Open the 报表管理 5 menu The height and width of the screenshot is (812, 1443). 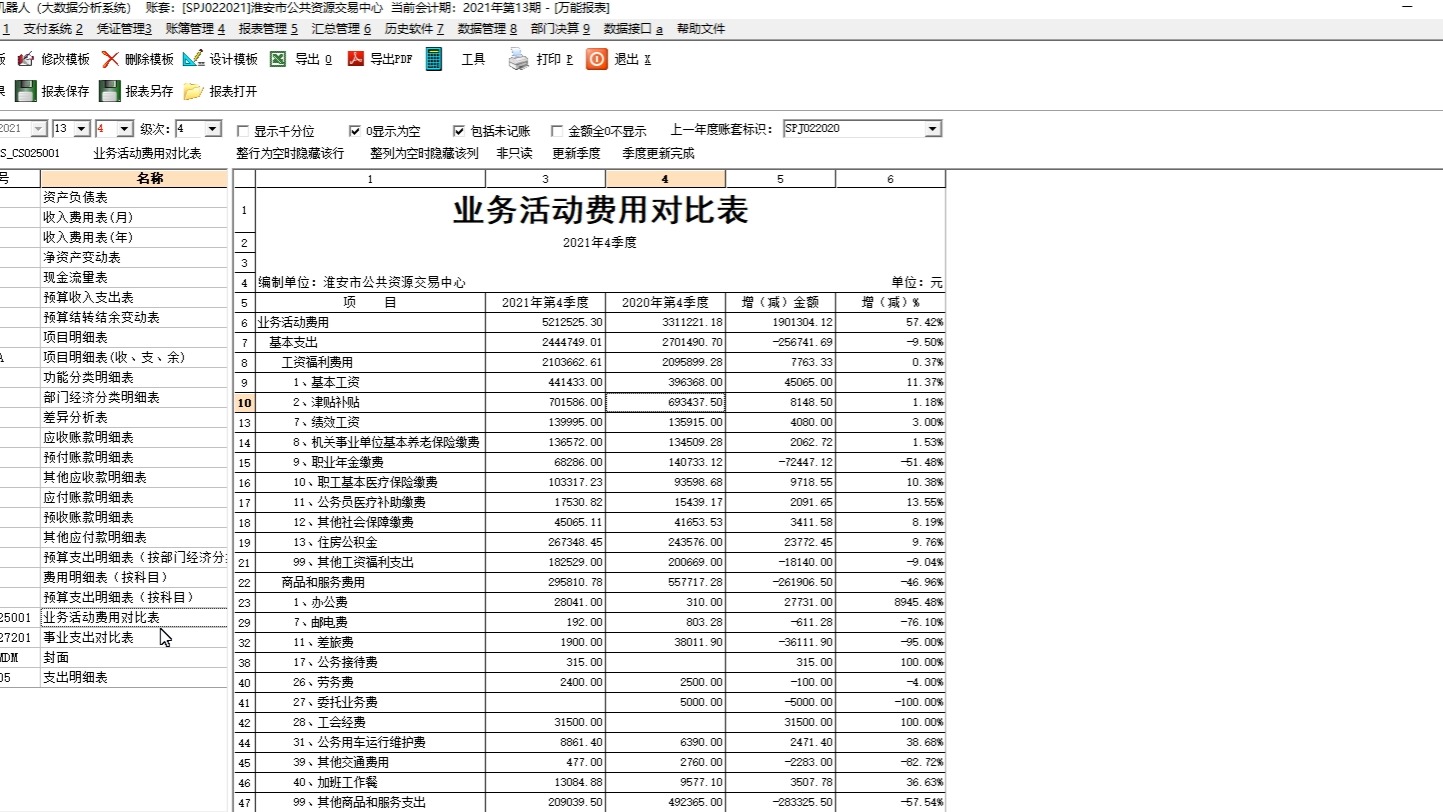point(268,29)
